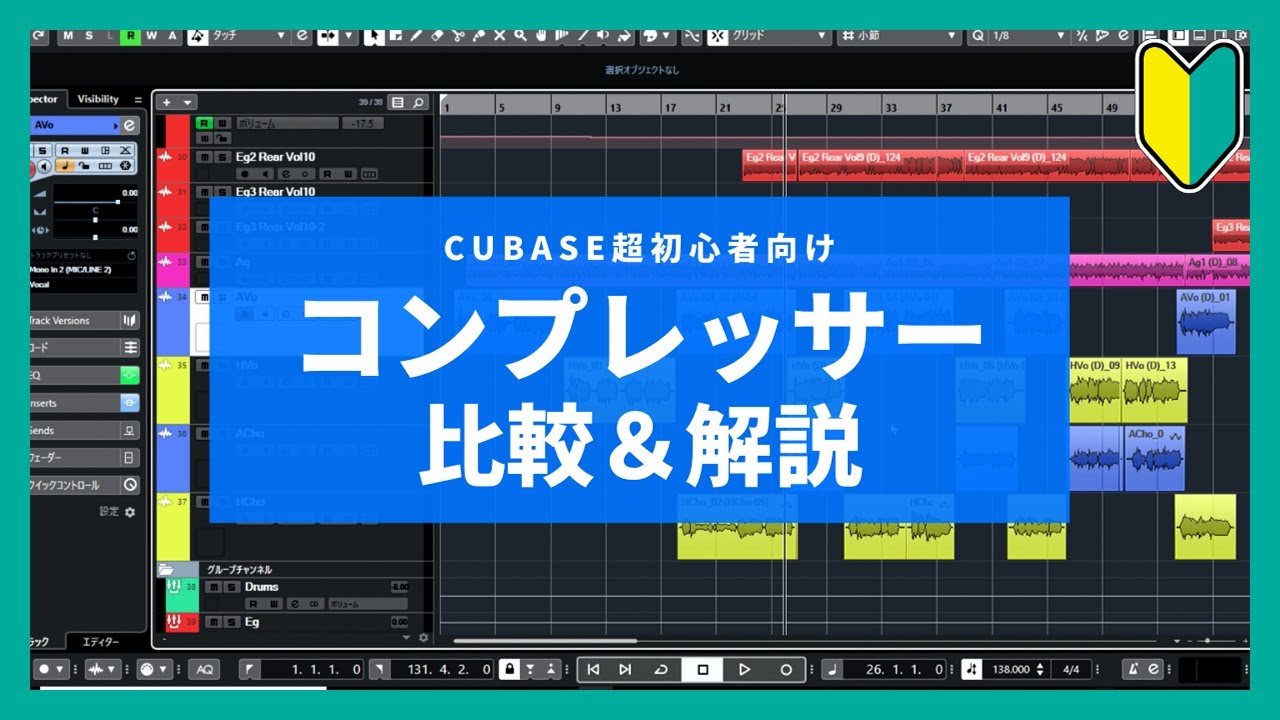Open the 1/8 quantize preset dropdown

[x=1030, y=36]
